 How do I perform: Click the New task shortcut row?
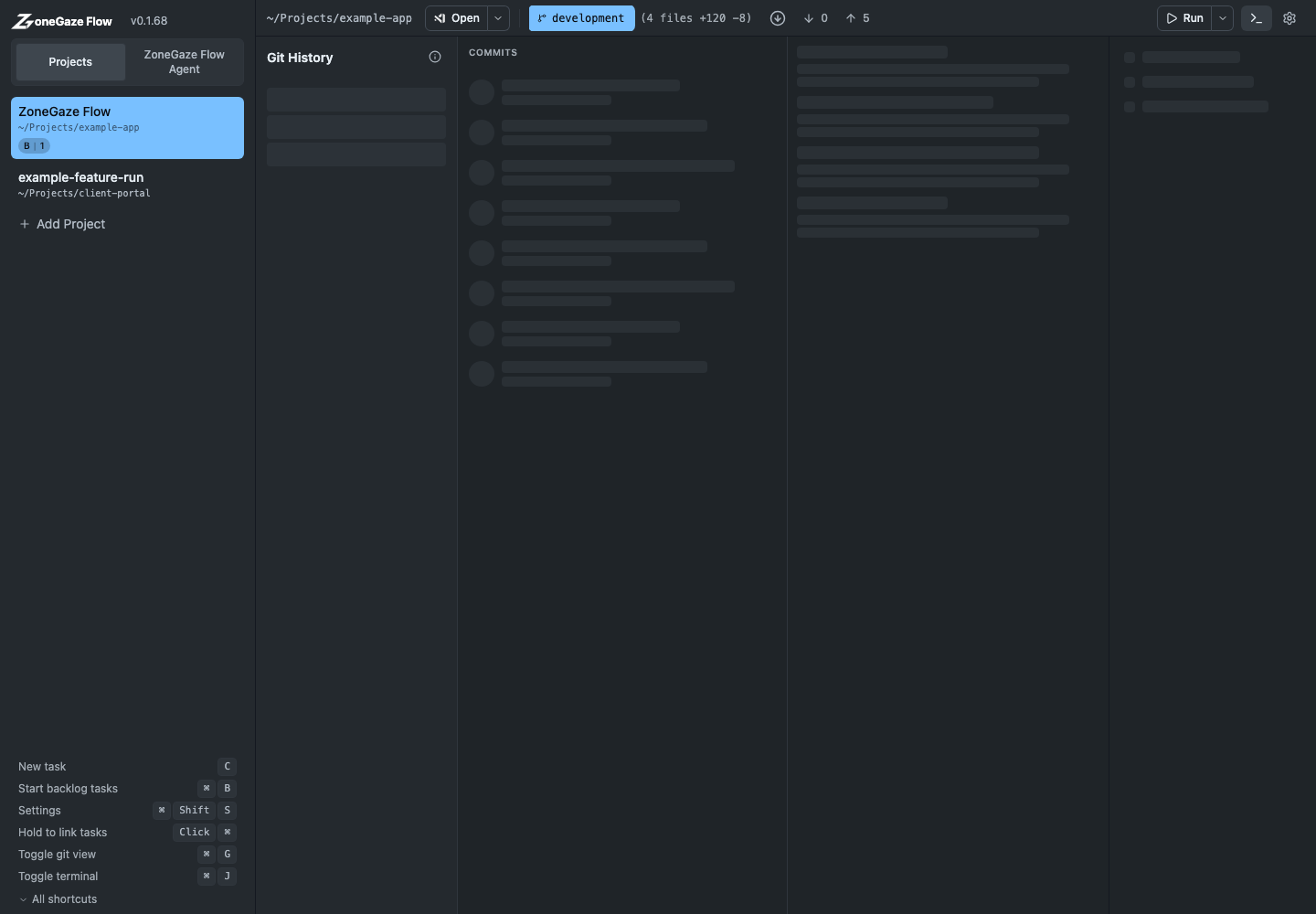127,767
